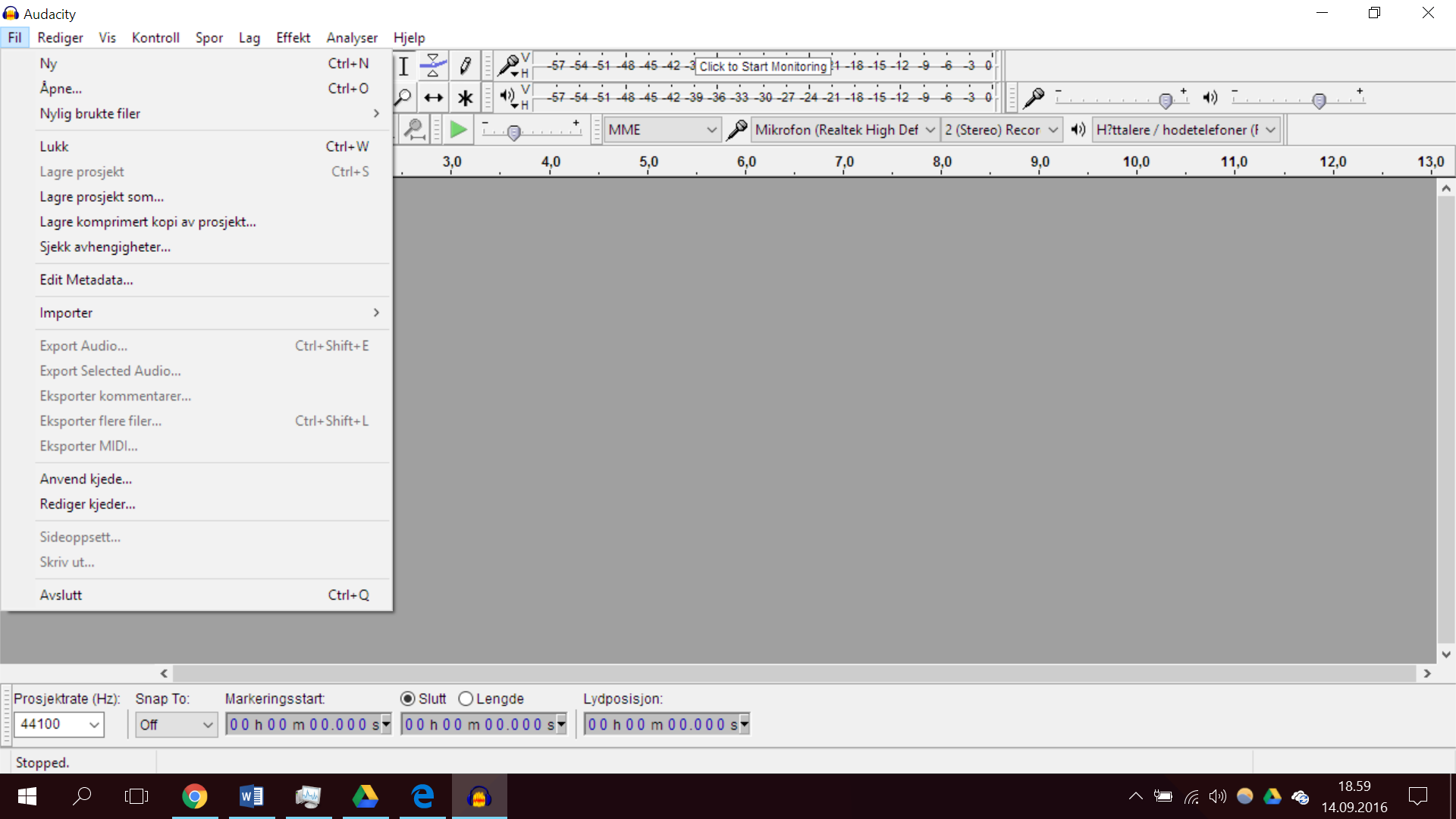Open the Spor menu
The height and width of the screenshot is (819, 1456).
point(209,37)
